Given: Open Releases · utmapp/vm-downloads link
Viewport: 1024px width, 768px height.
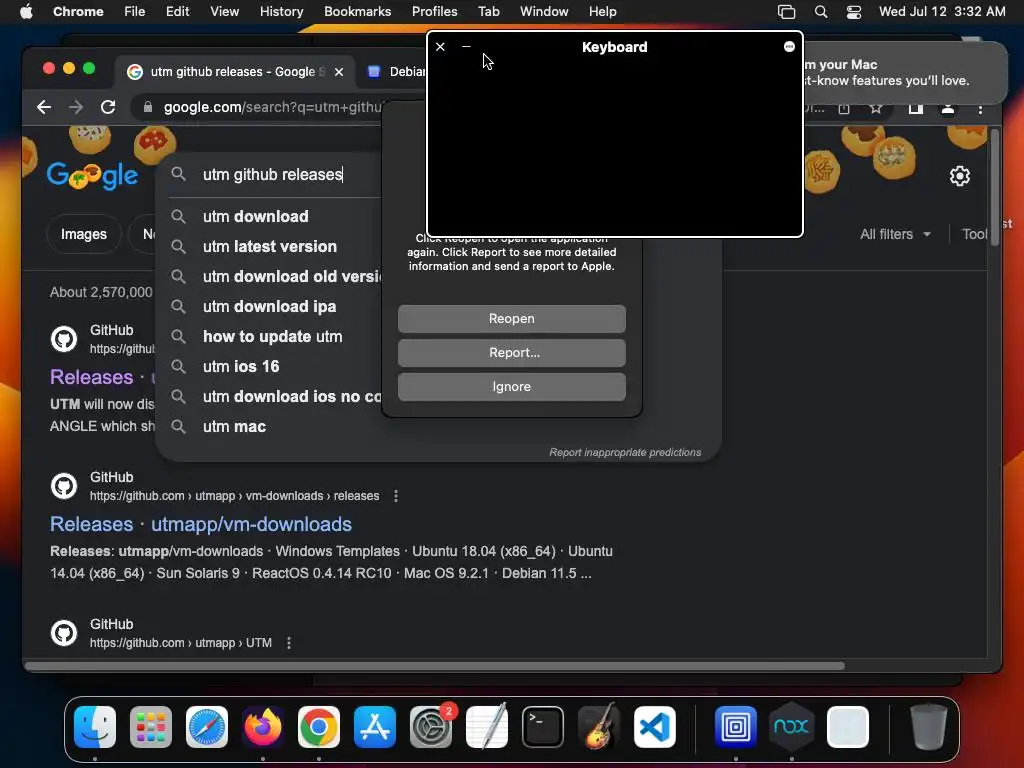Looking at the screenshot, I should point(200,524).
